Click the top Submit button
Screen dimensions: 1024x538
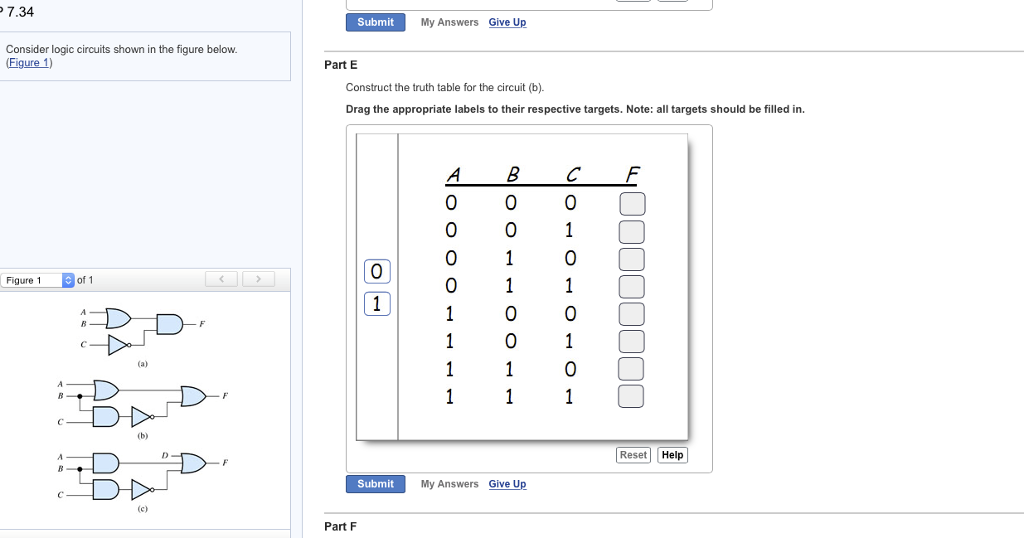375,22
